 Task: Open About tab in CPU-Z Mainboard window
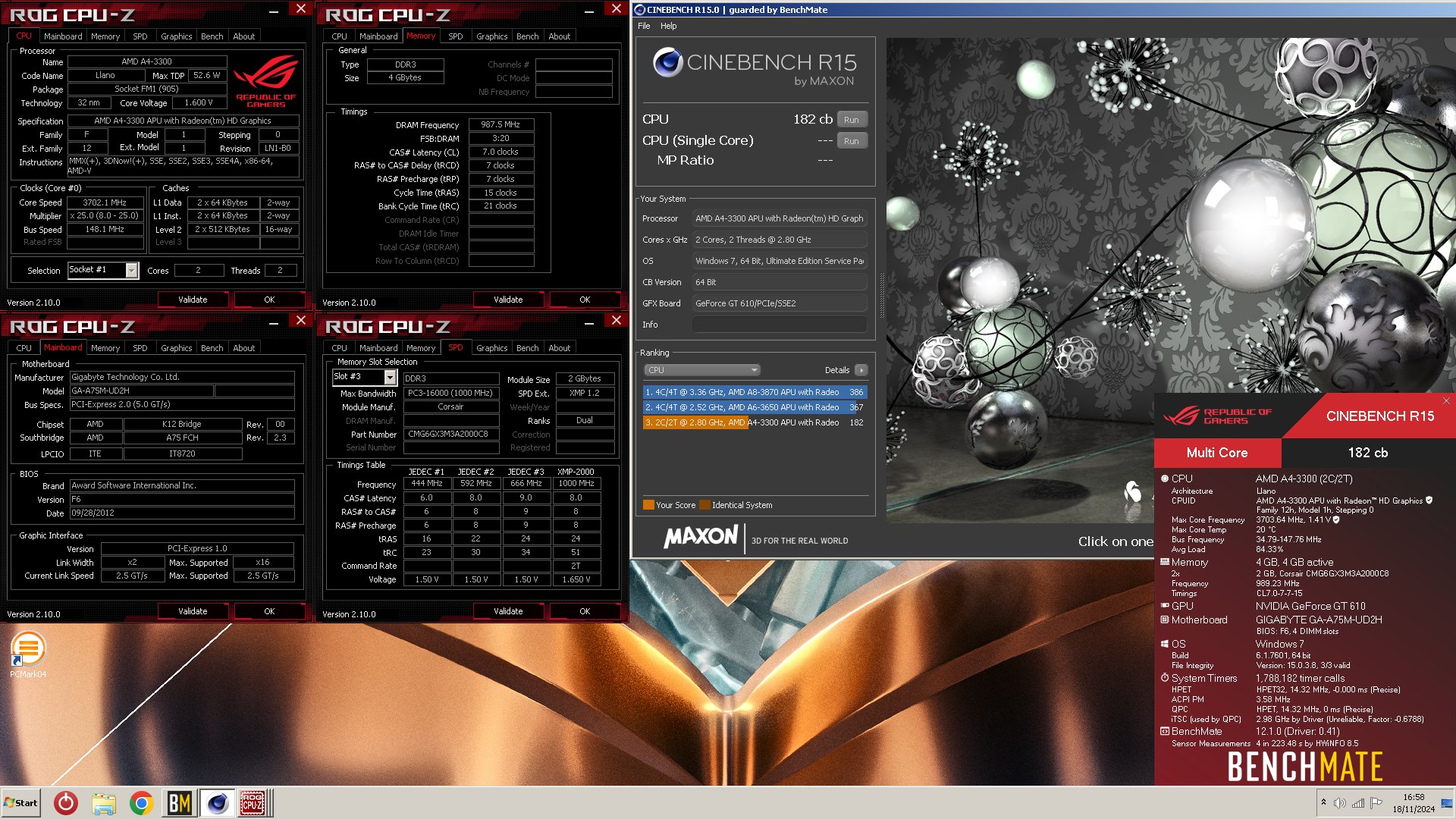[x=244, y=348]
